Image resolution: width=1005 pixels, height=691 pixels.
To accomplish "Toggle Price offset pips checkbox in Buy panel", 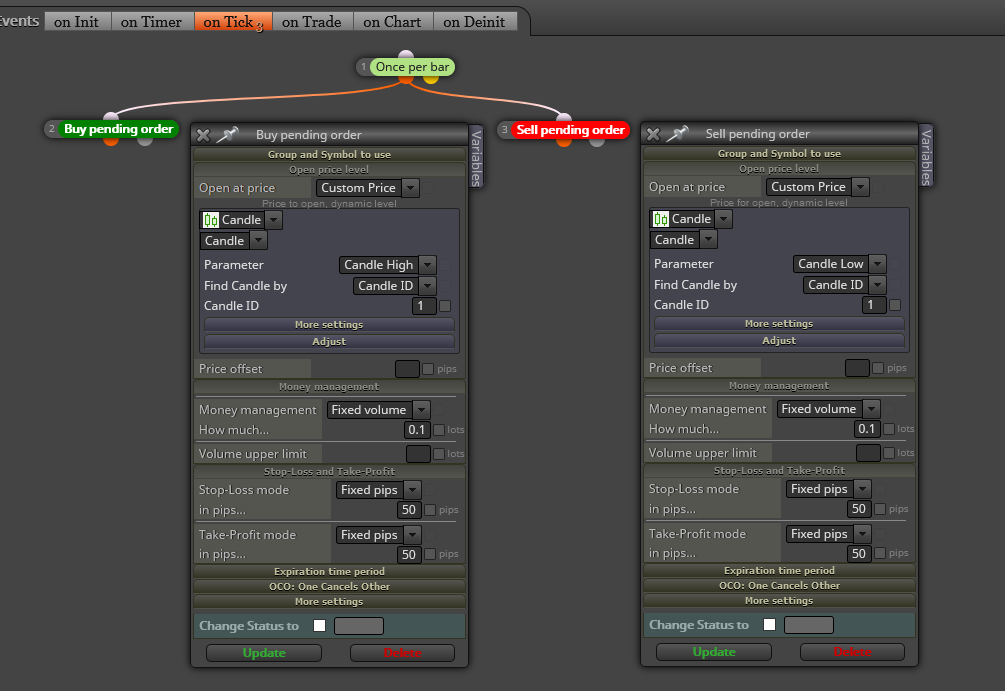I will point(428,369).
